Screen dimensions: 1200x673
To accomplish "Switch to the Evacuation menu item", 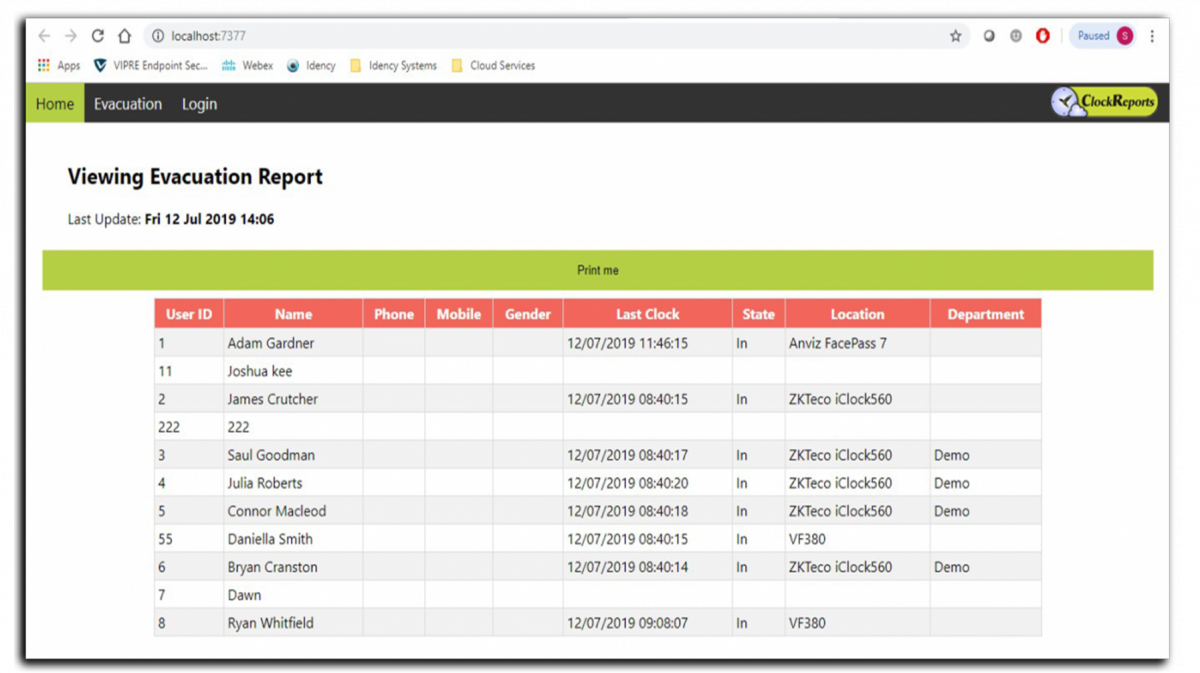I will coord(128,104).
